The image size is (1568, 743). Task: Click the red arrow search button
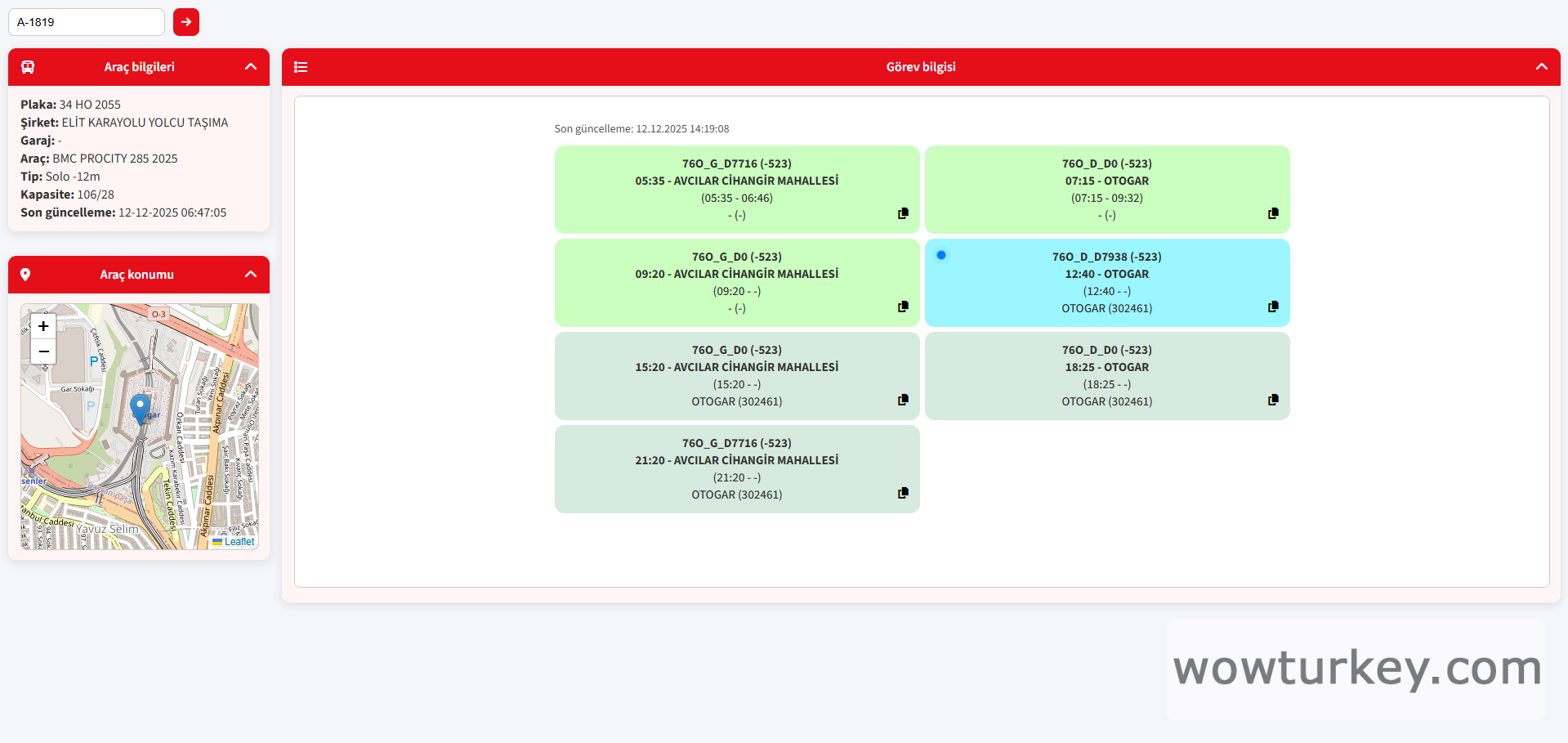pyautogui.click(x=186, y=22)
